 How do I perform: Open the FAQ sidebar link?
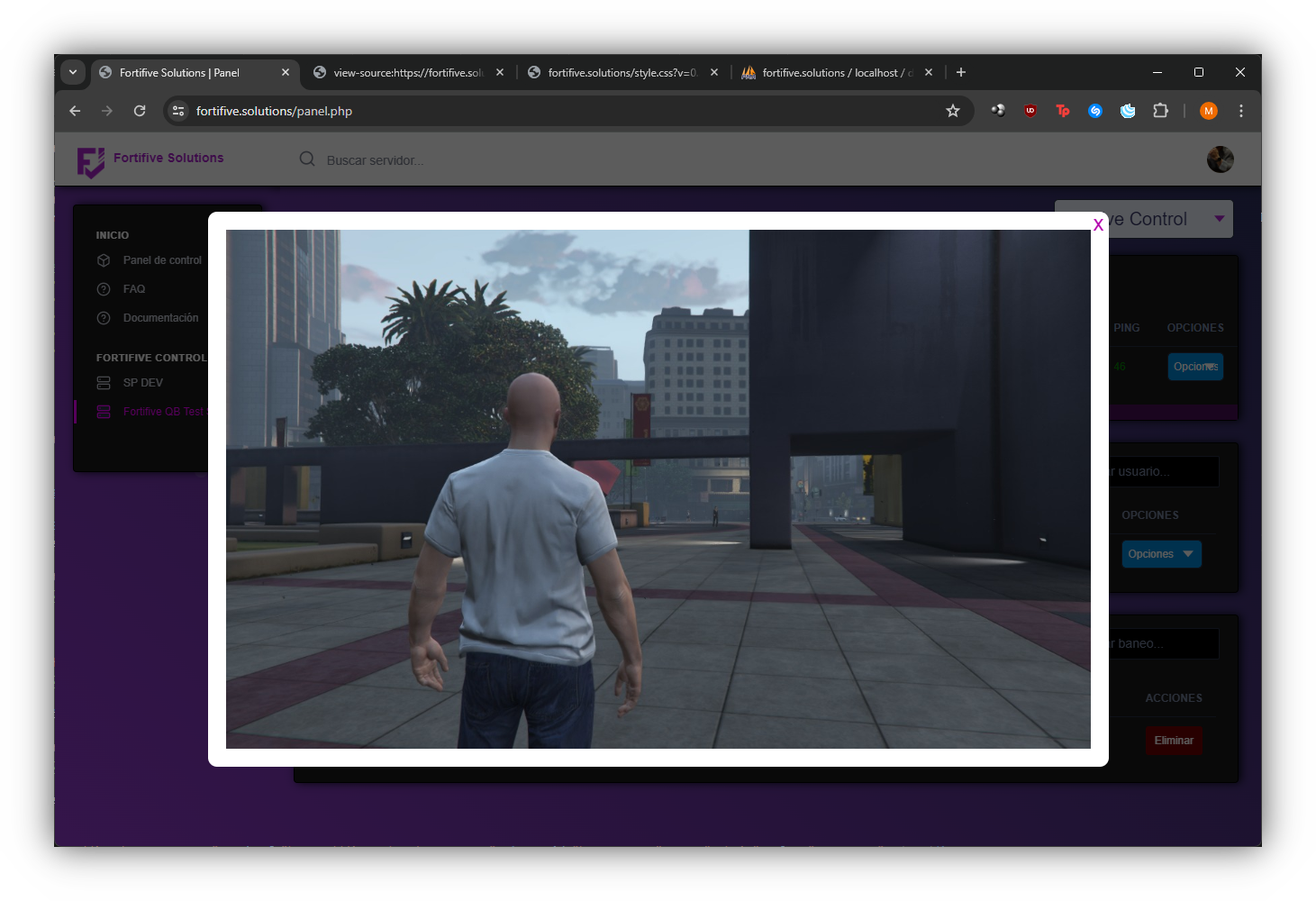click(134, 289)
